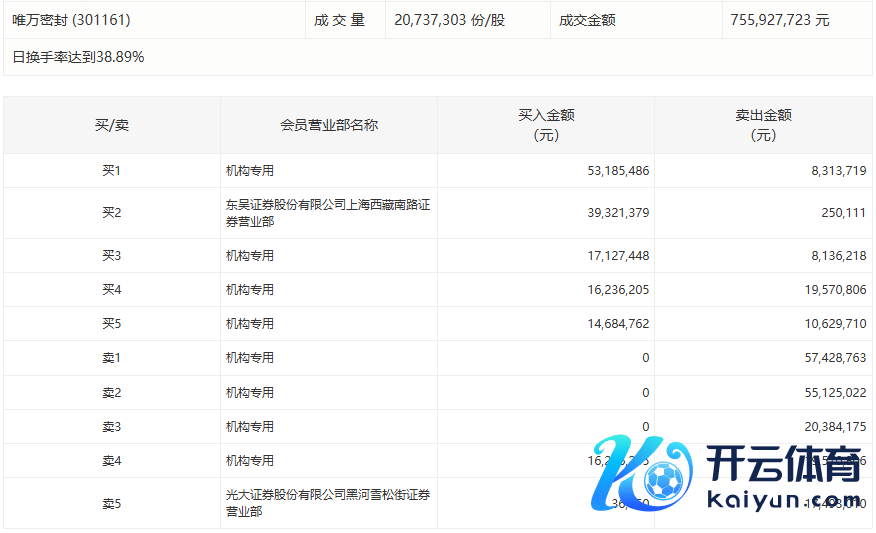Screen dimensions: 876x533
Task: Select 机构专用 in the 买3 row
Action: pos(250,256)
